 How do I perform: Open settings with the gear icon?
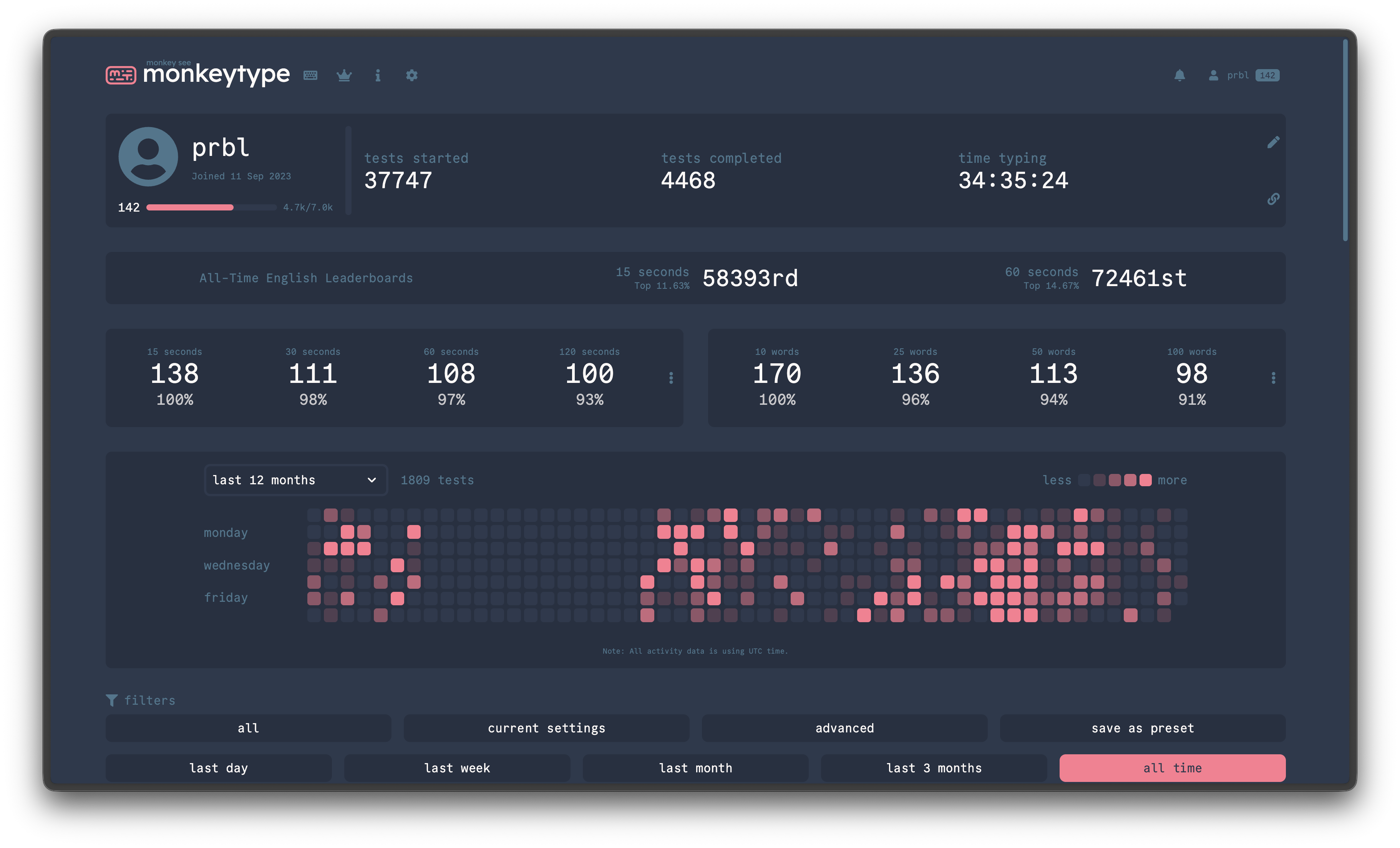pos(412,76)
